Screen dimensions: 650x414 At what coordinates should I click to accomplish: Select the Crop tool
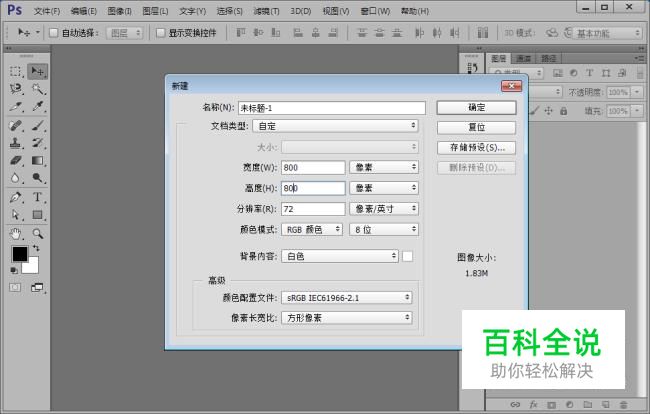pos(15,107)
